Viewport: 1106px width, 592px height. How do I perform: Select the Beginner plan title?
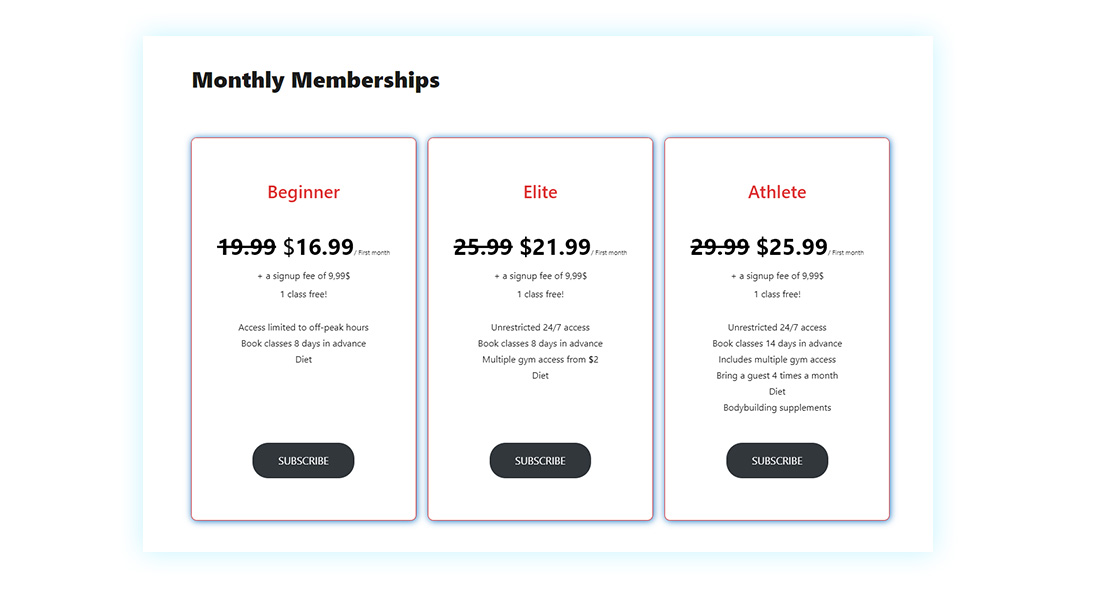point(303,192)
